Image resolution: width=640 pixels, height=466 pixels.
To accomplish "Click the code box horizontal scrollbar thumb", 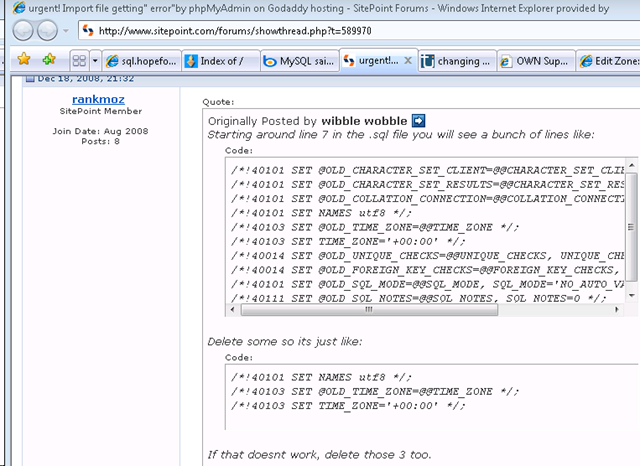I will point(369,310).
